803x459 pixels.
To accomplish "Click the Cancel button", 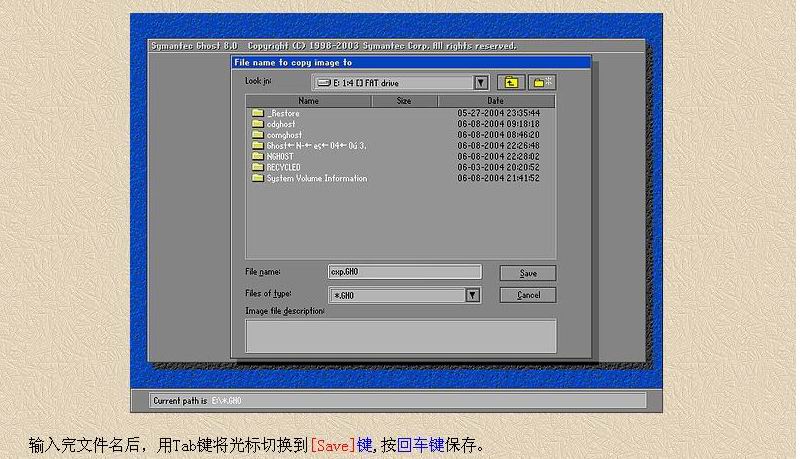I will tap(527, 295).
